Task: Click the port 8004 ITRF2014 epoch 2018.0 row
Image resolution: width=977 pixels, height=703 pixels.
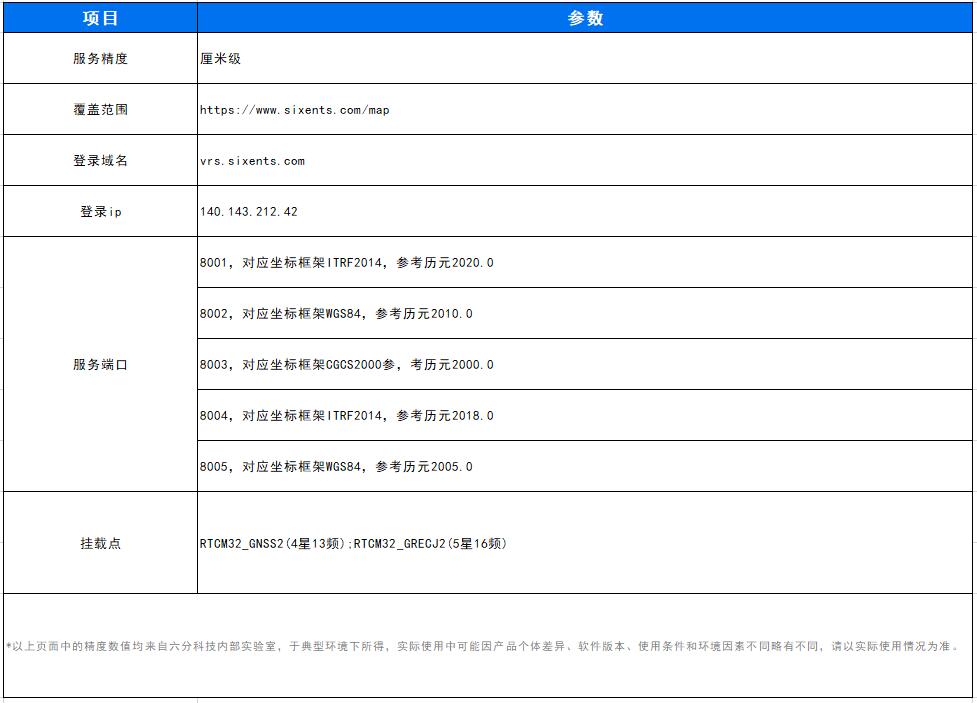Action: pos(346,416)
